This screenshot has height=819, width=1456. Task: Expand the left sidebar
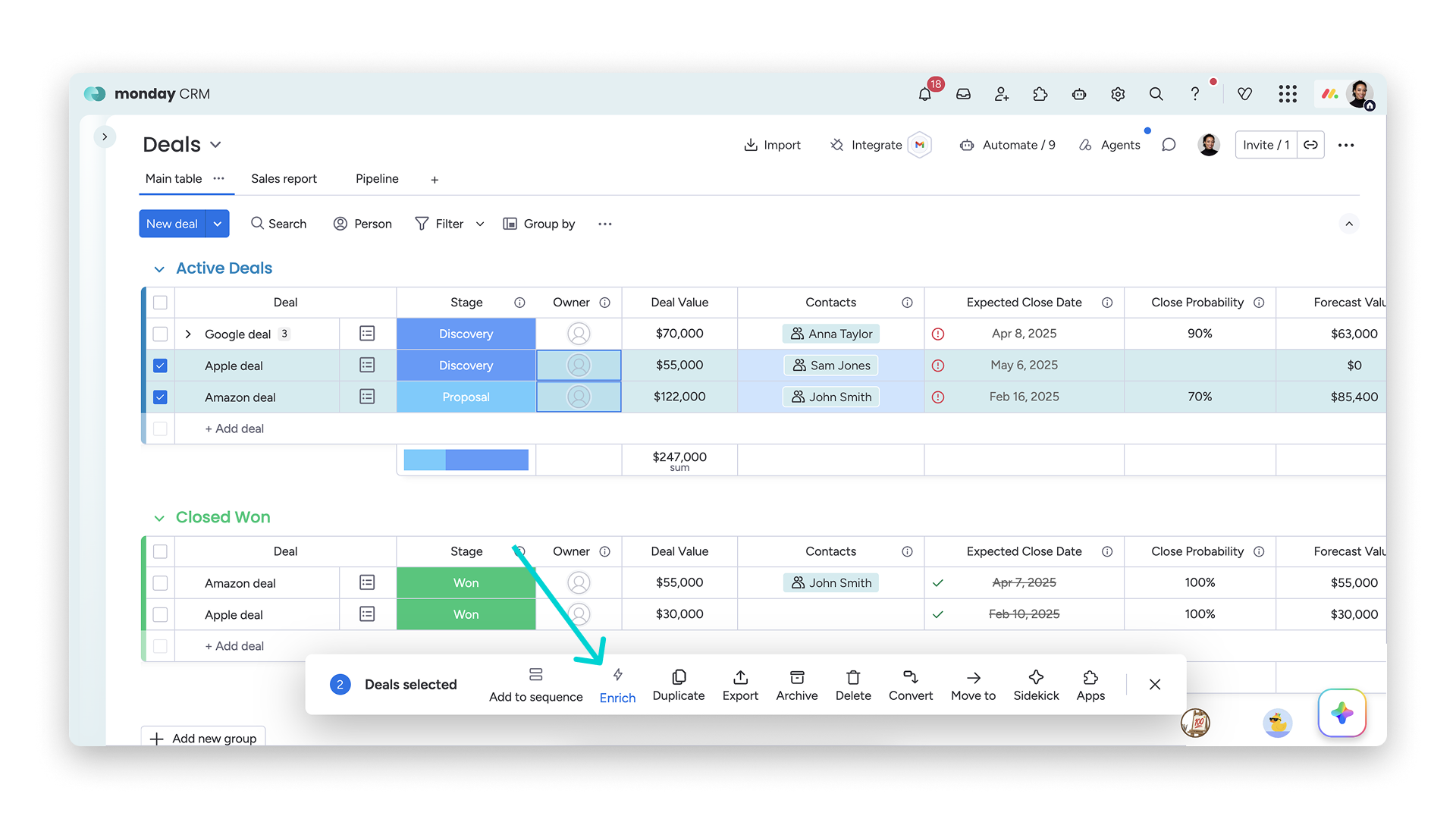click(105, 136)
